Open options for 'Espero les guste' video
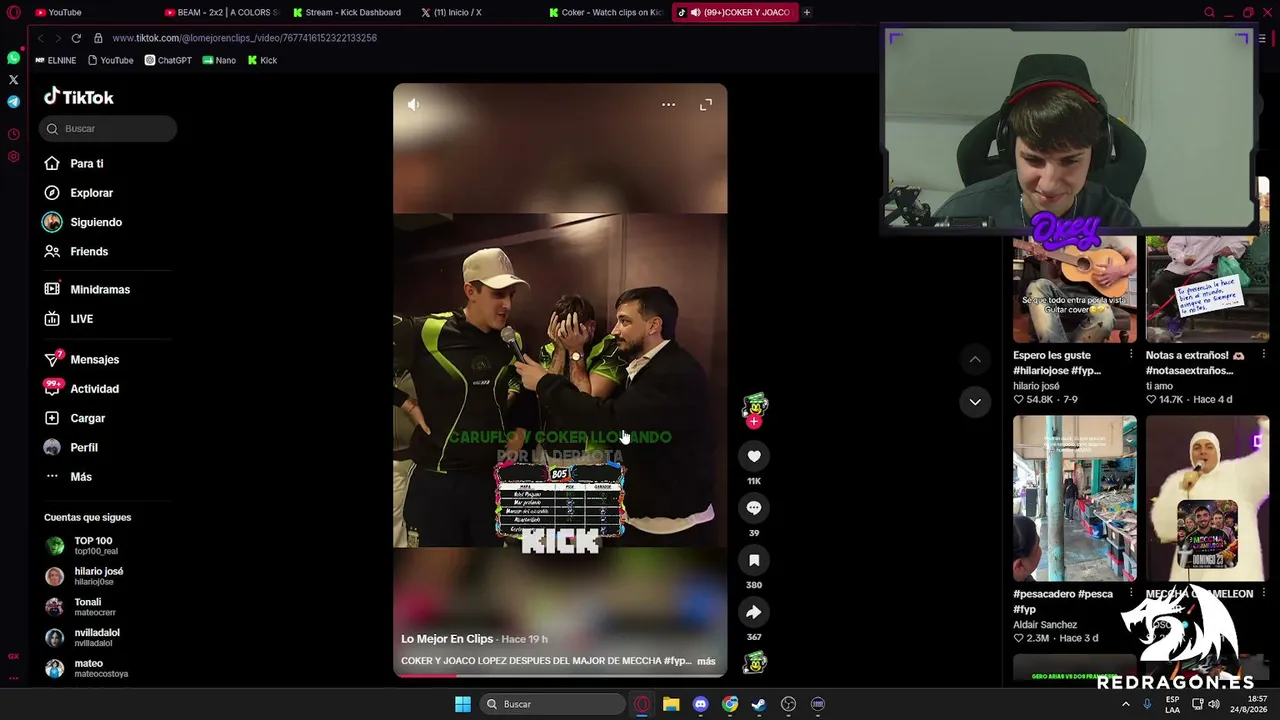Viewport: 1280px width, 720px height. point(1131,355)
